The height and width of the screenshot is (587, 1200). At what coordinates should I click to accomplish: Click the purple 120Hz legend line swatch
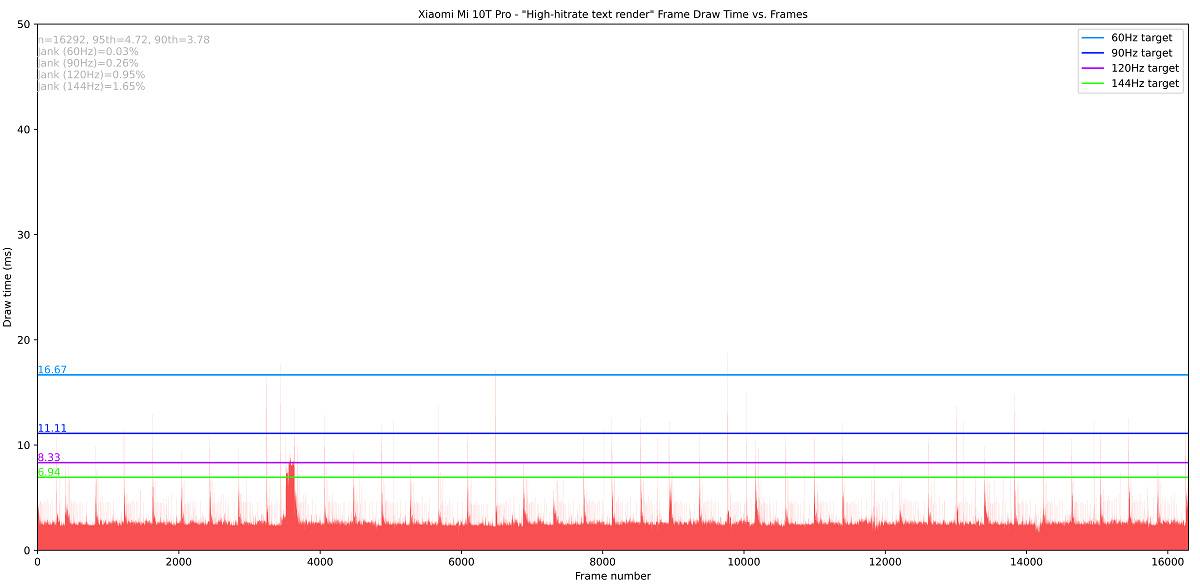1093,68
